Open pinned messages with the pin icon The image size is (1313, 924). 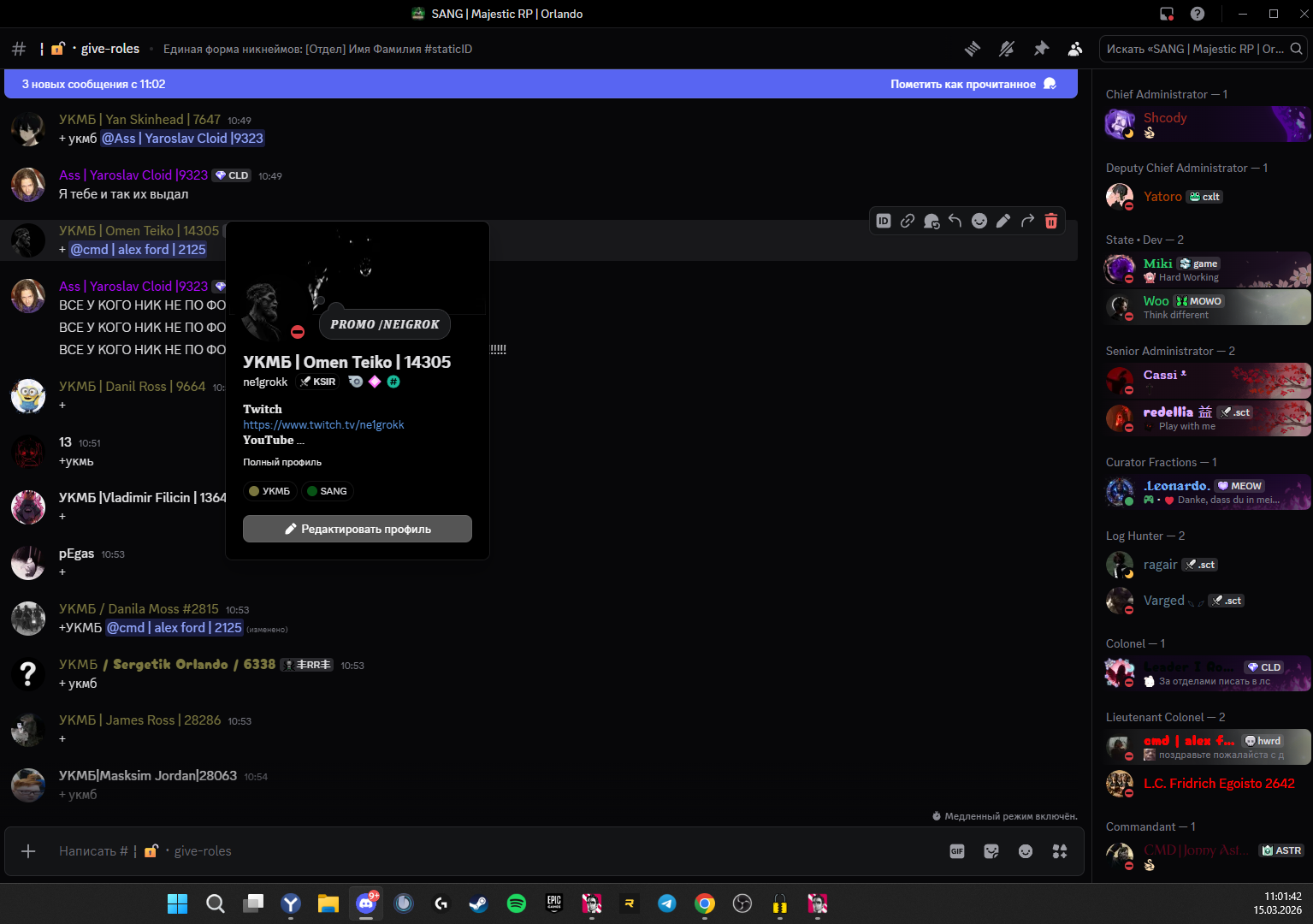pyautogui.click(x=1041, y=49)
